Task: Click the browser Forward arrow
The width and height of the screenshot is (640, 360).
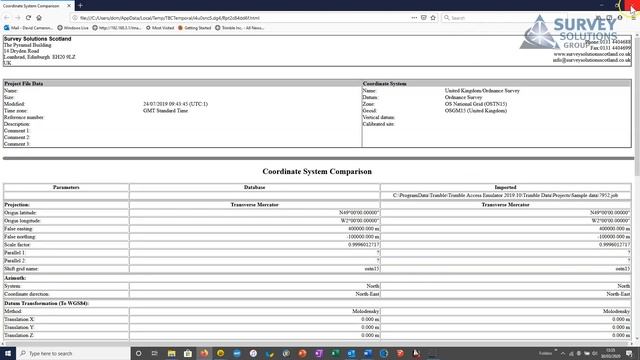Action: 18,18
